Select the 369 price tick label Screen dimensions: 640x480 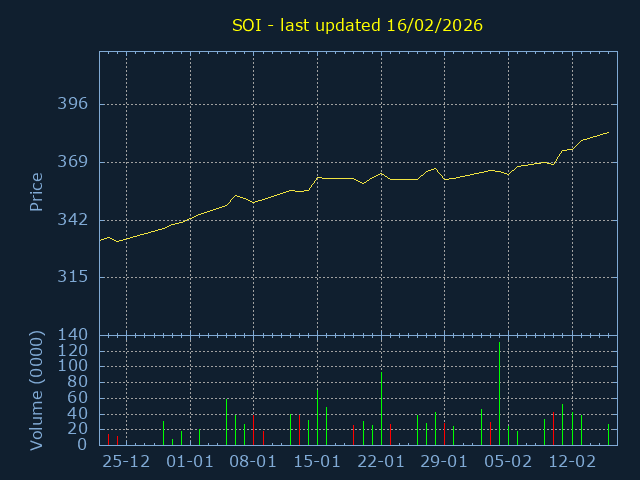click(x=75, y=162)
